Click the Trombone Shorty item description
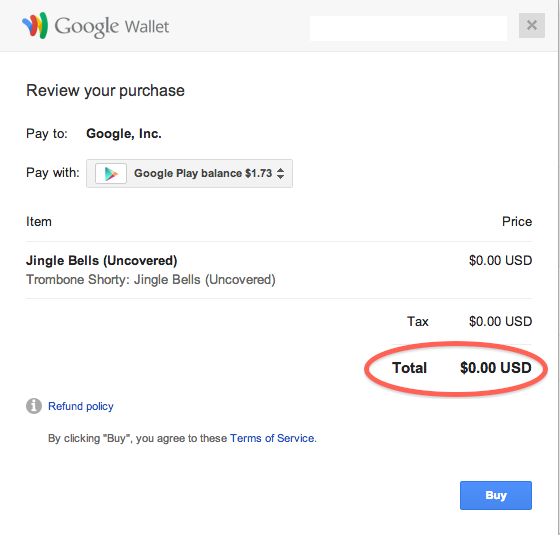This screenshot has height=535, width=560. point(151,280)
